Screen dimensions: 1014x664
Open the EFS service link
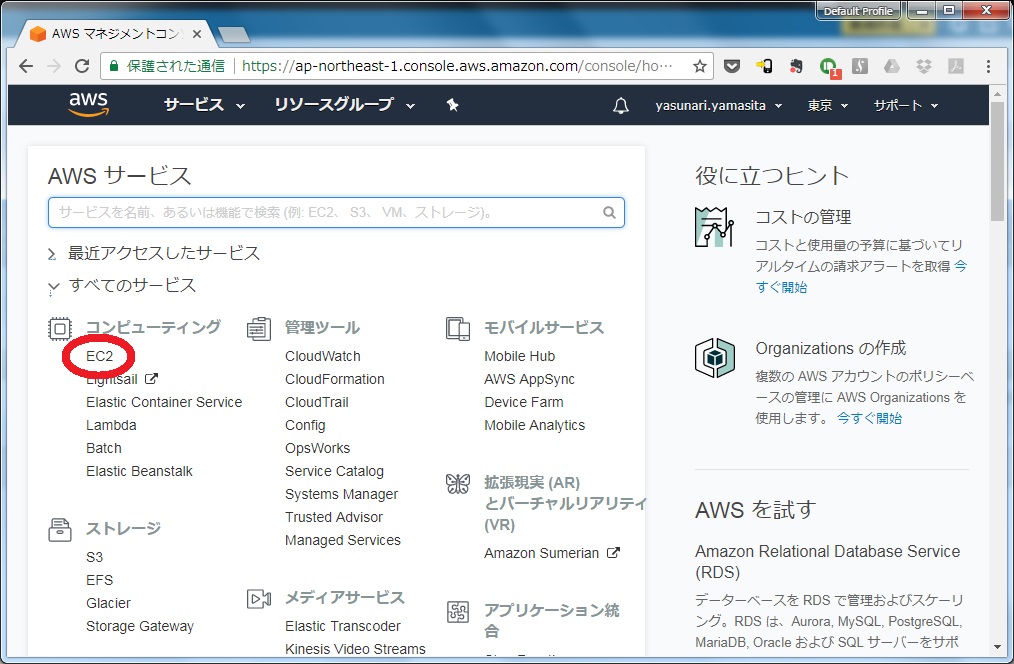pyautogui.click(x=100, y=580)
